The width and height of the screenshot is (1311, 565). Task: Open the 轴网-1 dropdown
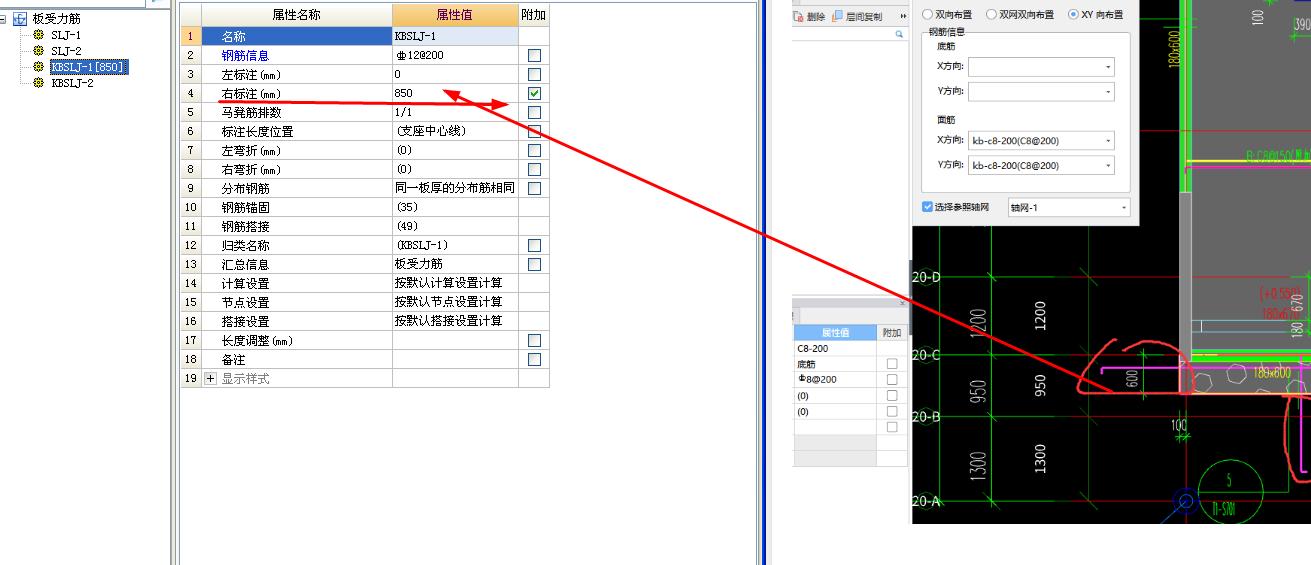click(1124, 208)
